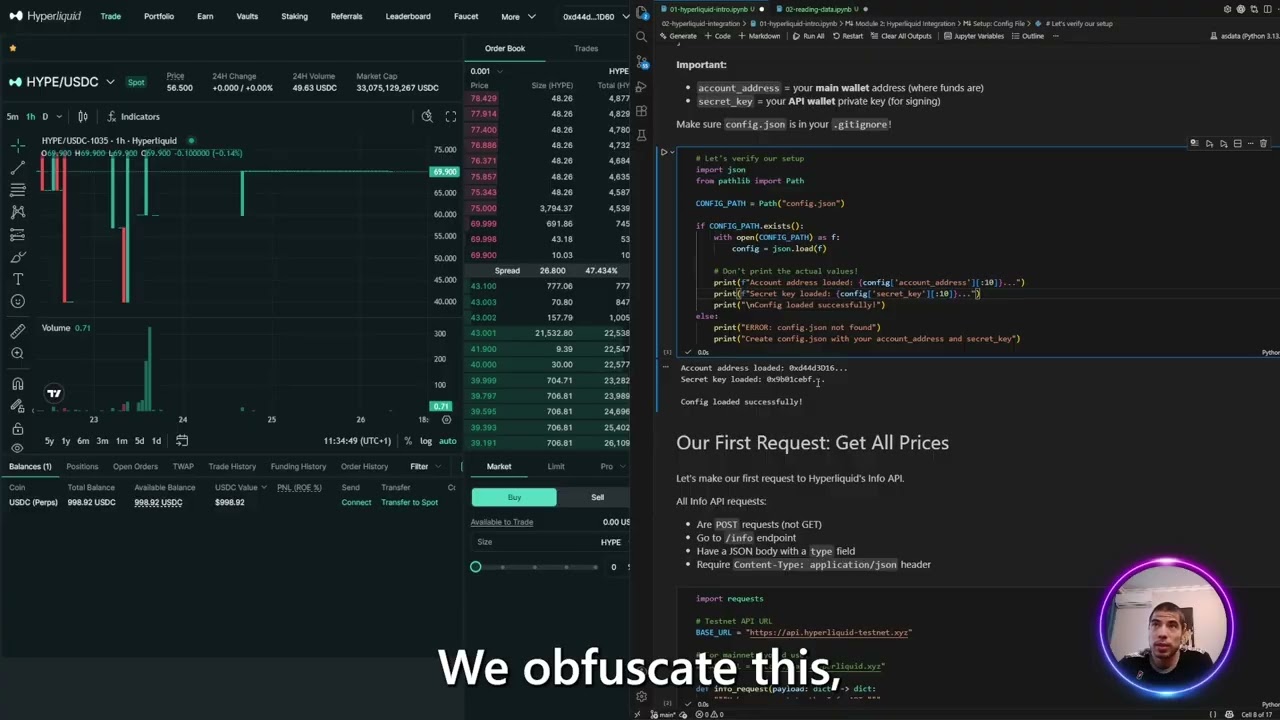Select the 1h chart interval
The height and width of the screenshot is (720, 1280).
pyautogui.click(x=30, y=116)
